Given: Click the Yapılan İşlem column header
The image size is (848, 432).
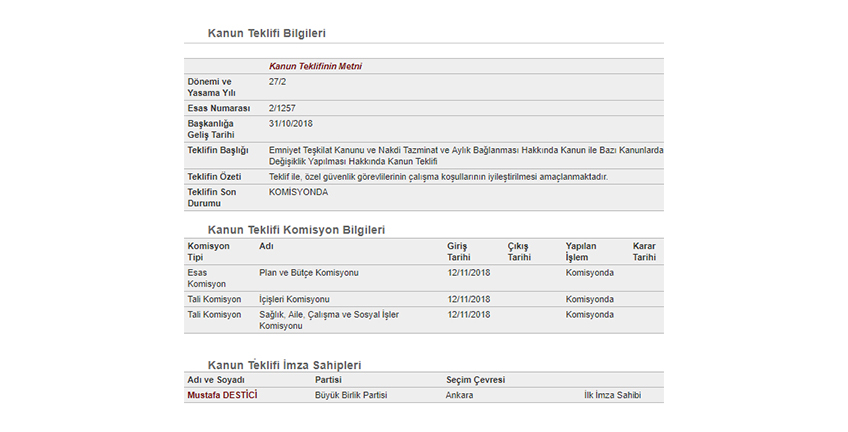Looking at the screenshot, I should coord(581,251).
